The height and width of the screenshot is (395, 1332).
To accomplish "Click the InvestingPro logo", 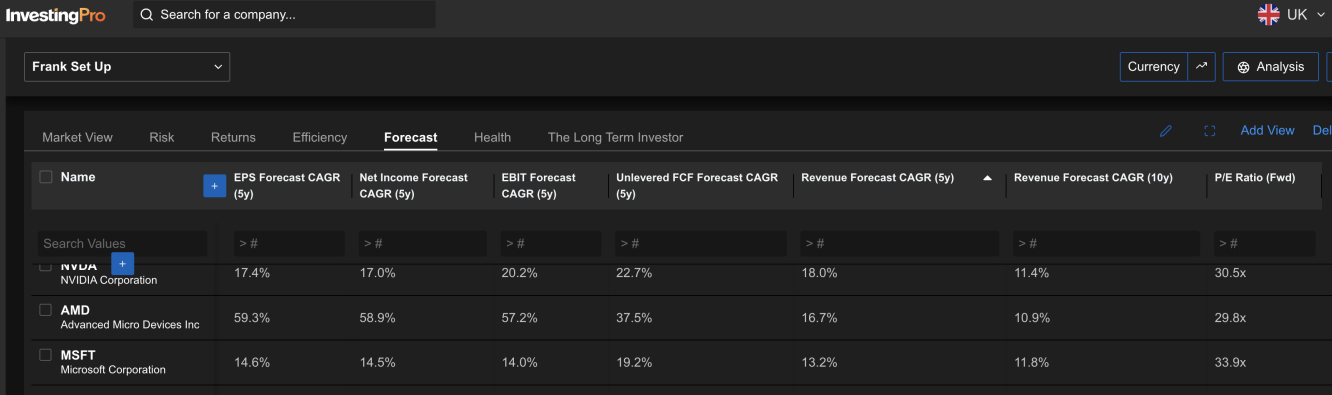I will (55, 15).
